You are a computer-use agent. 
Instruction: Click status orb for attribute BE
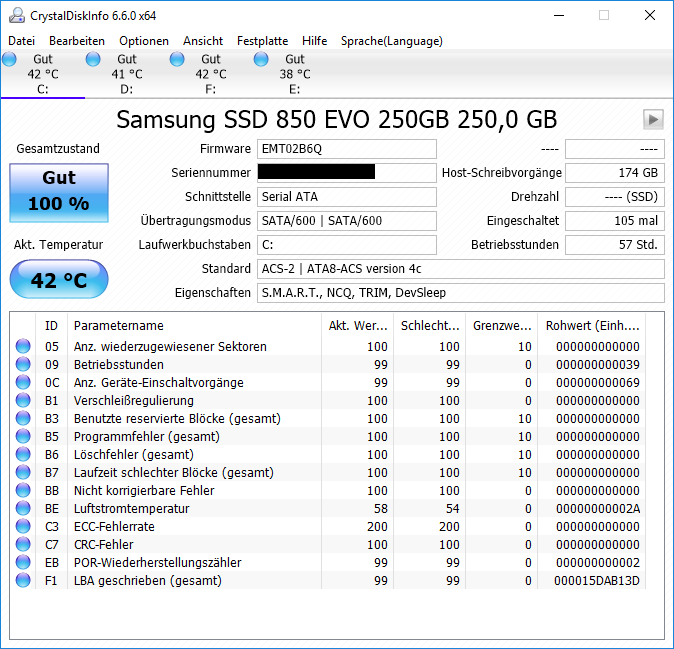[x=23, y=509]
